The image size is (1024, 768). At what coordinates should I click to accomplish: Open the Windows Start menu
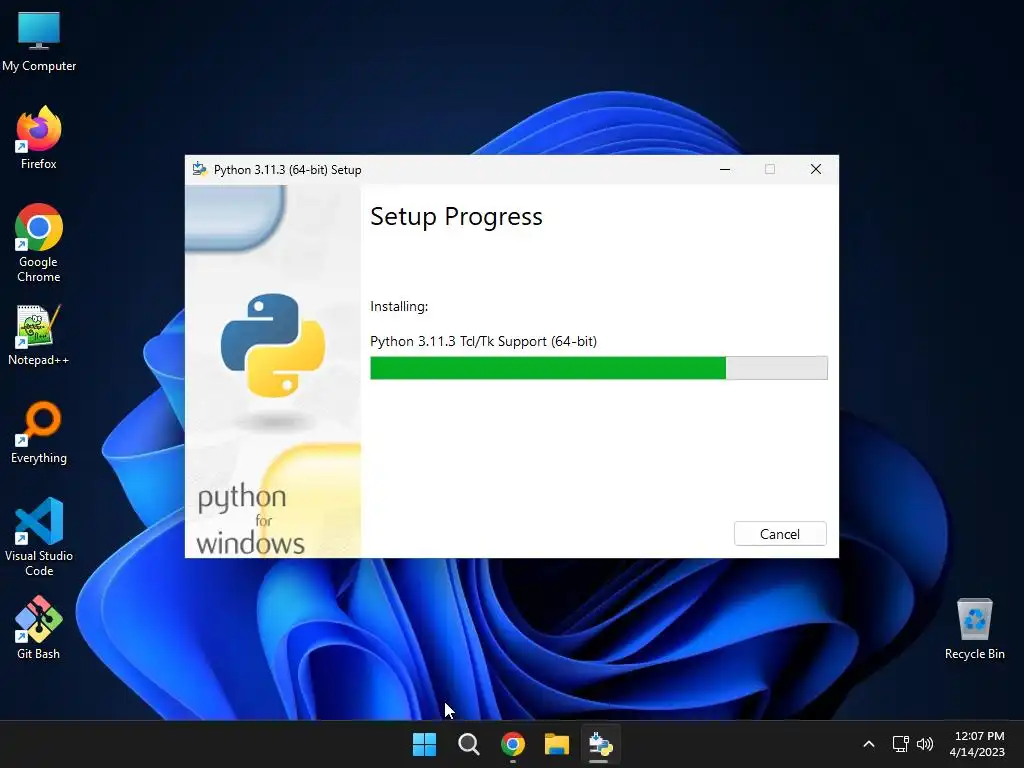click(424, 744)
